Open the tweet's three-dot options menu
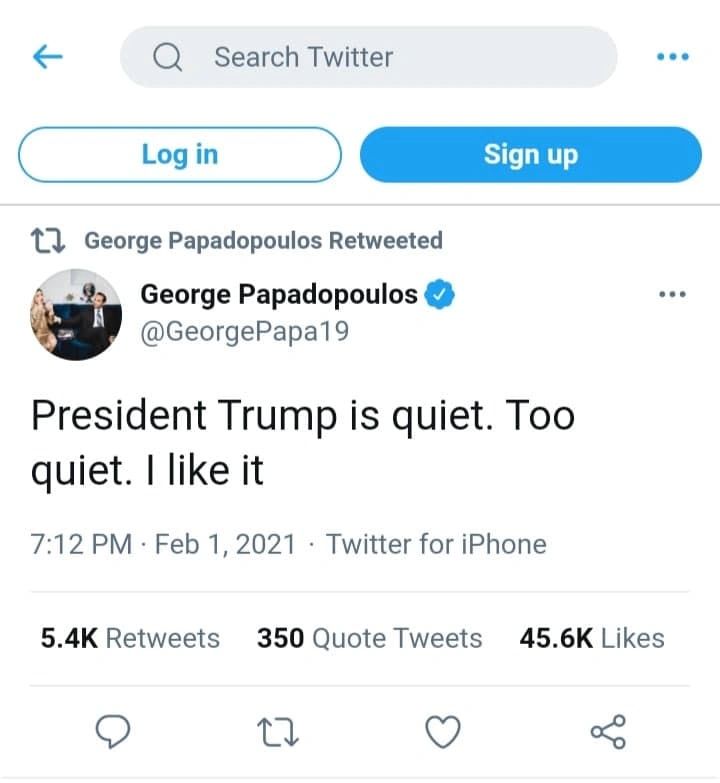 click(672, 294)
